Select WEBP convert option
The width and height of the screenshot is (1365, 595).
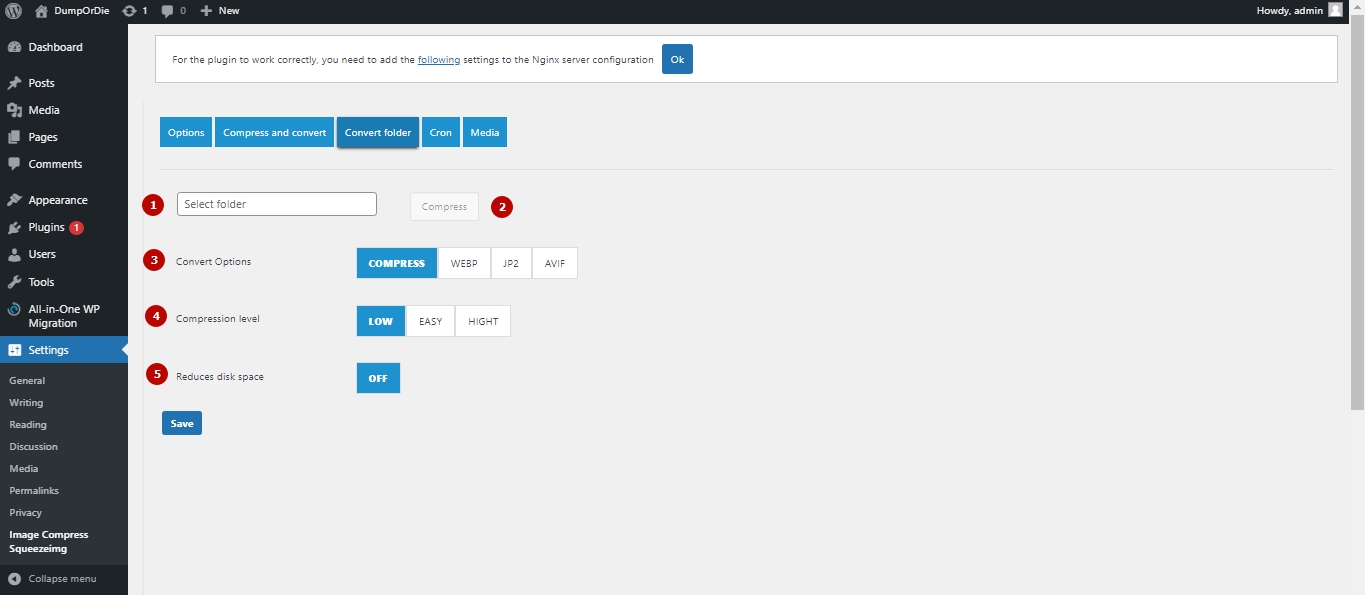[x=464, y=263]
